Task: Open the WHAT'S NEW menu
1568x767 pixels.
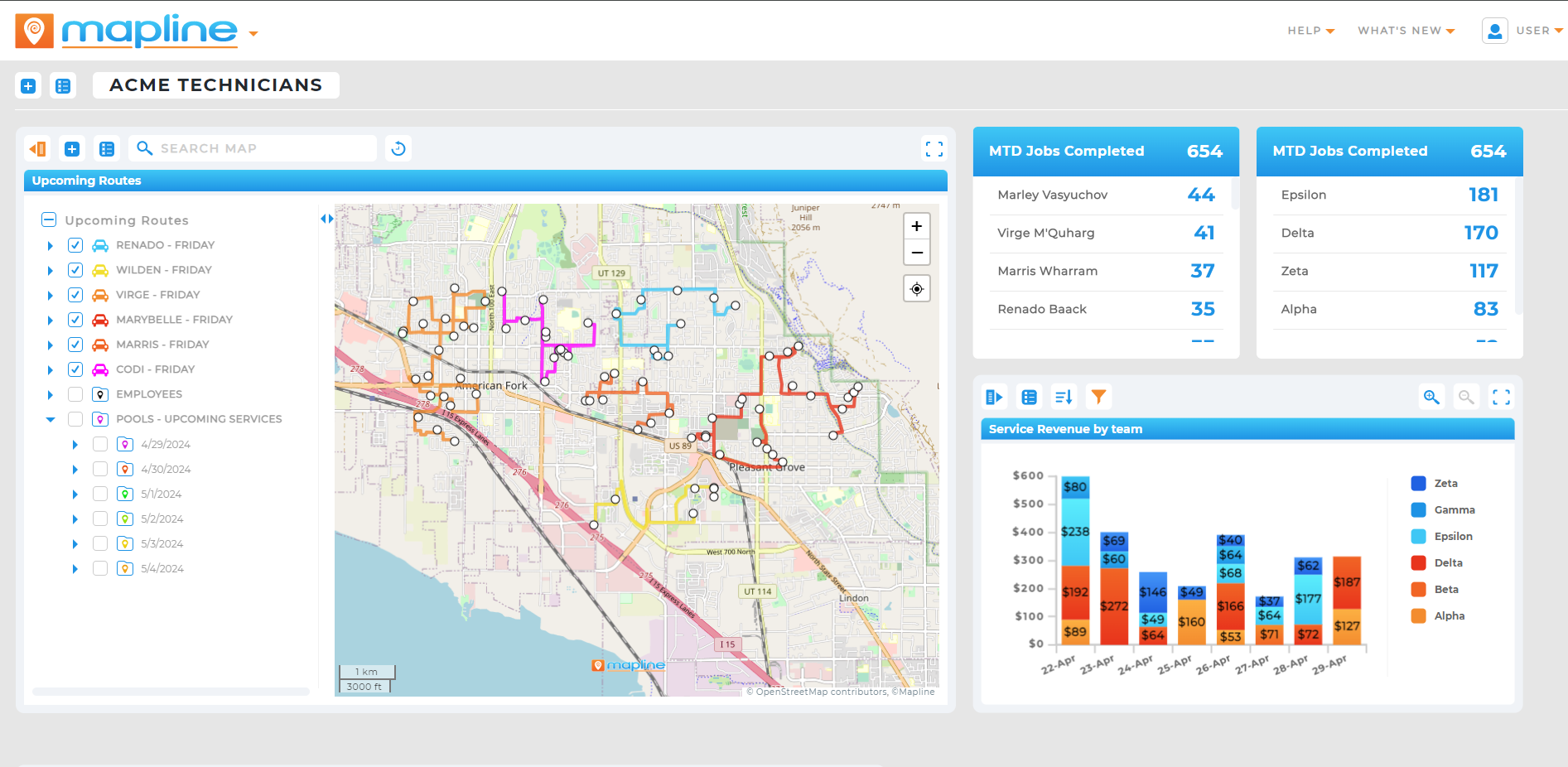Action: [1406, 31]
